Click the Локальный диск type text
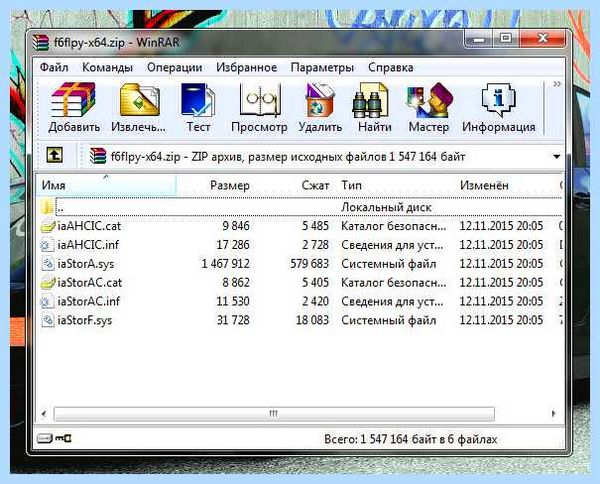 pos(386,207)
